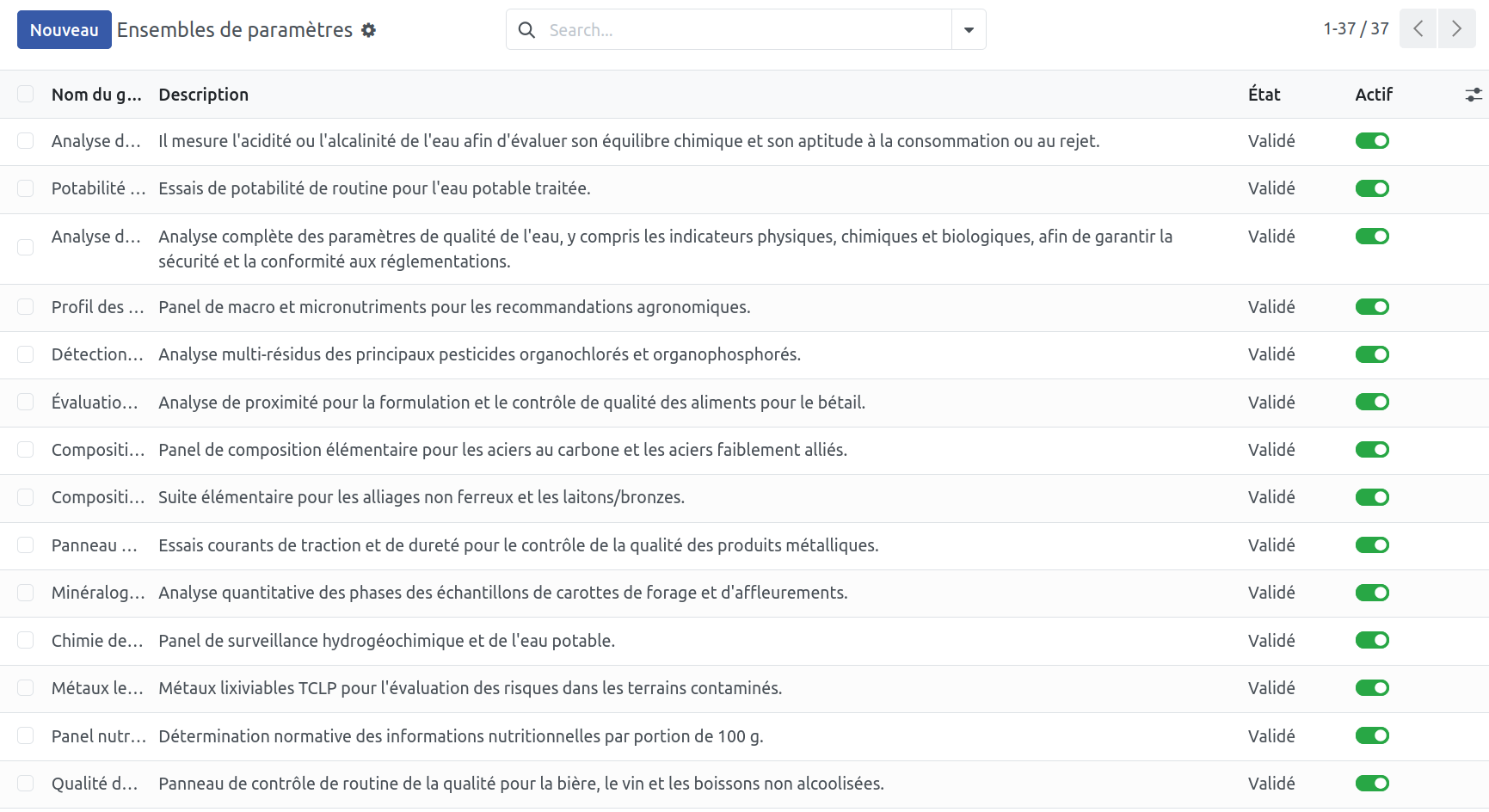Tick the checkbox for the Détection row
1489x812 pixels.
click(26, 354)
